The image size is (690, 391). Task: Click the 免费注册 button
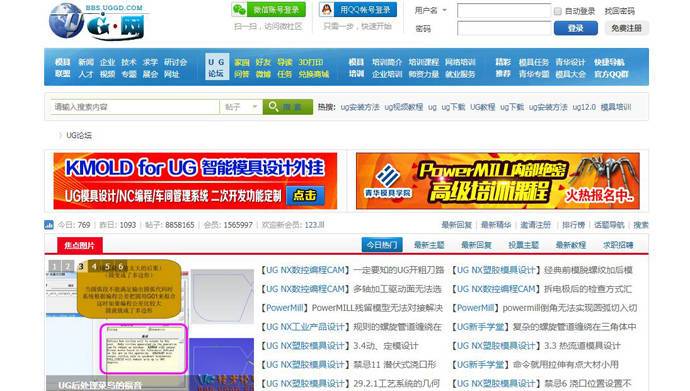click(626, 28)
